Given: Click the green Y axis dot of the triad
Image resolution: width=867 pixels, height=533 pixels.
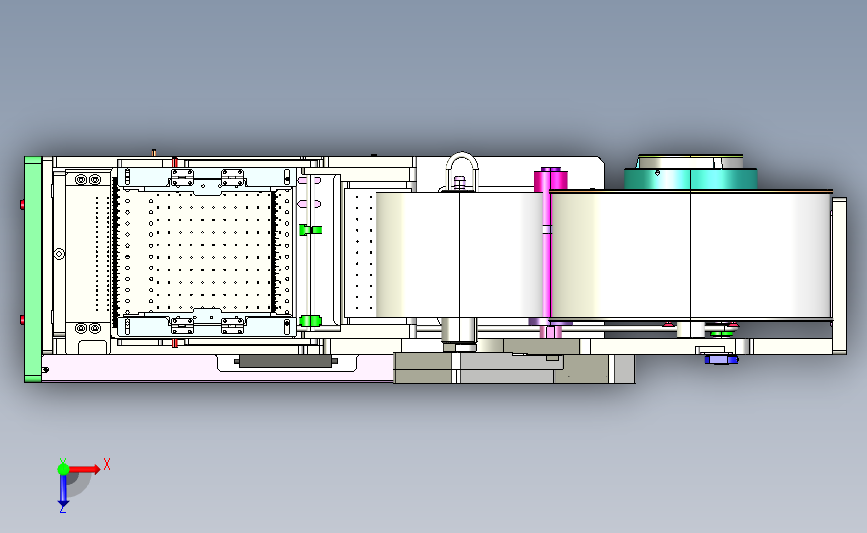Looking at the screenshot, I should tap(63, 469).
